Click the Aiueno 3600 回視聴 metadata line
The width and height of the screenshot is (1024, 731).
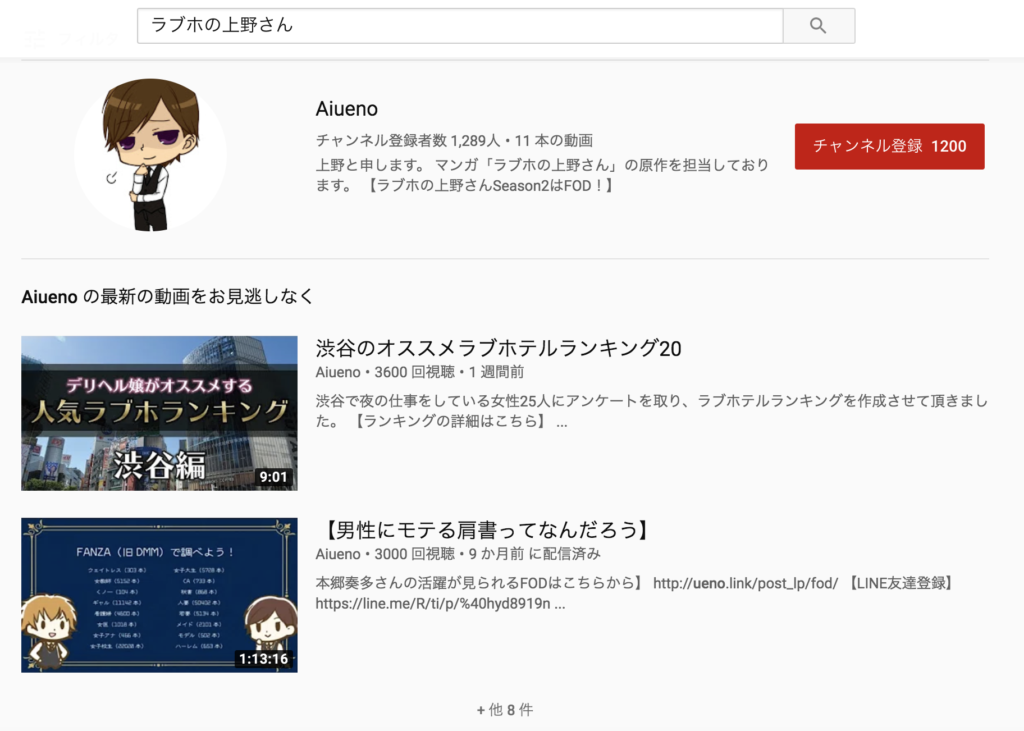(419, 372)
